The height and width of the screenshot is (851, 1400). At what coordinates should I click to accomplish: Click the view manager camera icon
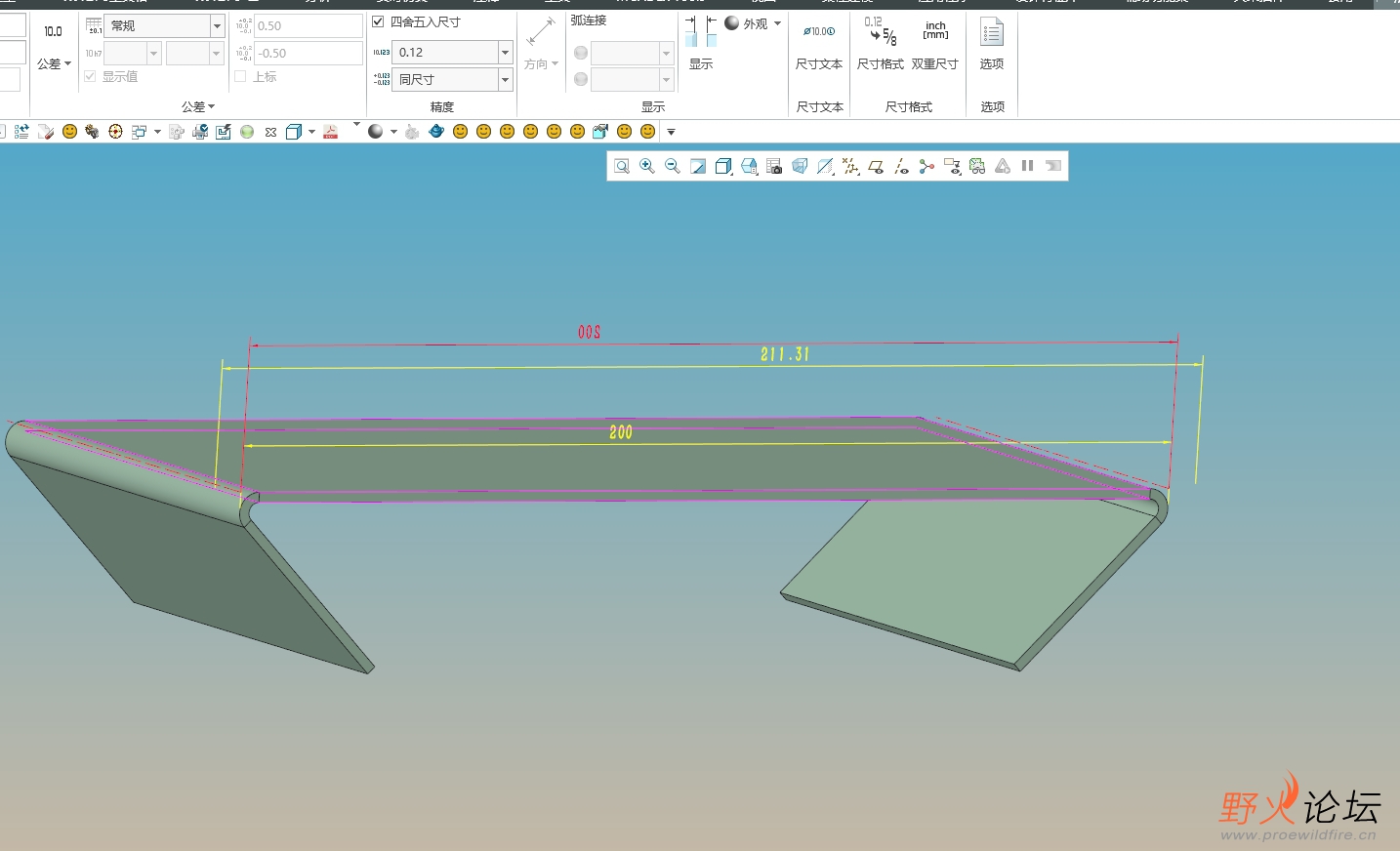774,166
